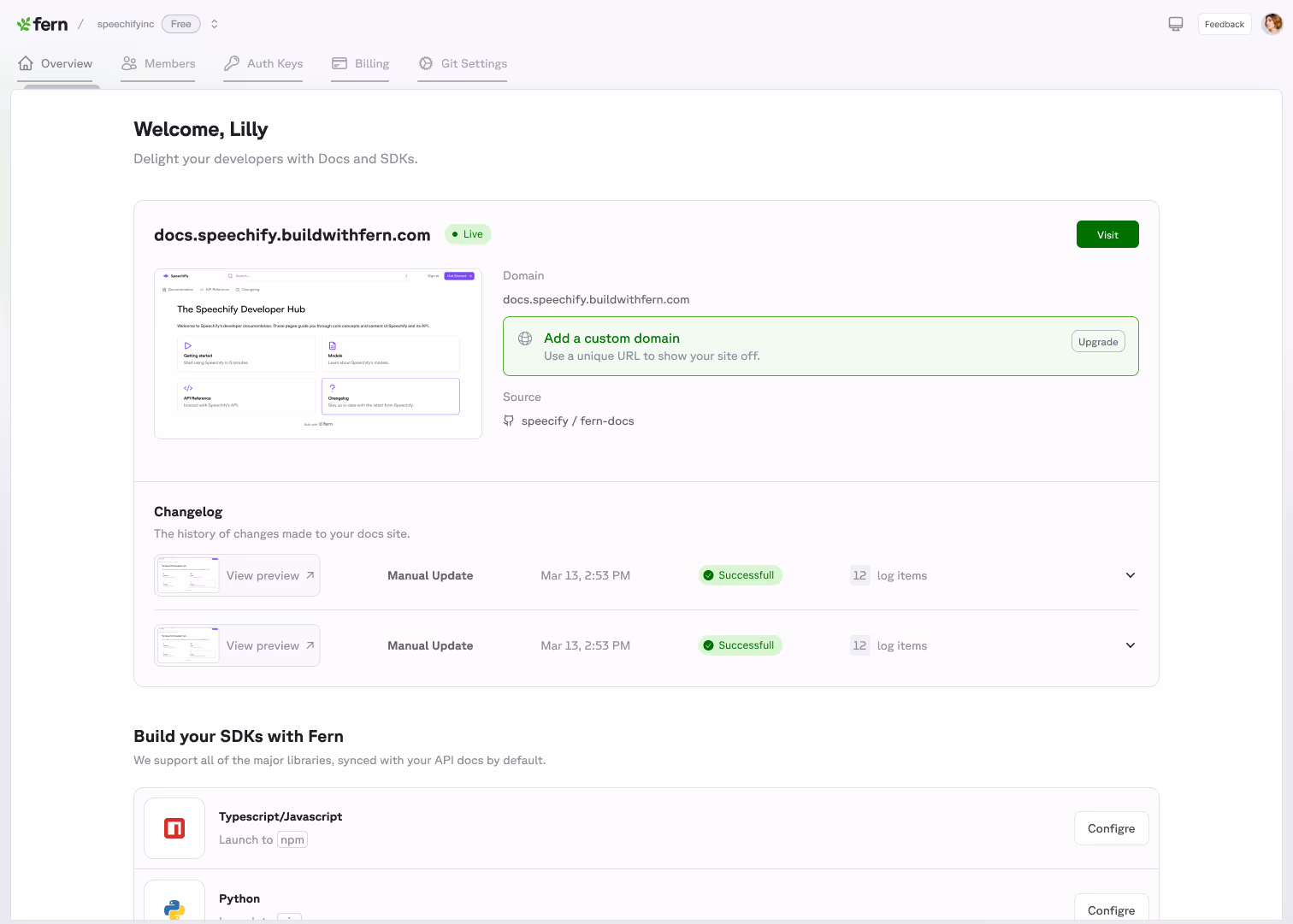The height and width of the screenshot is (924, 1293).
Task: Click the green Visit button
Action: click(1107, 234)
